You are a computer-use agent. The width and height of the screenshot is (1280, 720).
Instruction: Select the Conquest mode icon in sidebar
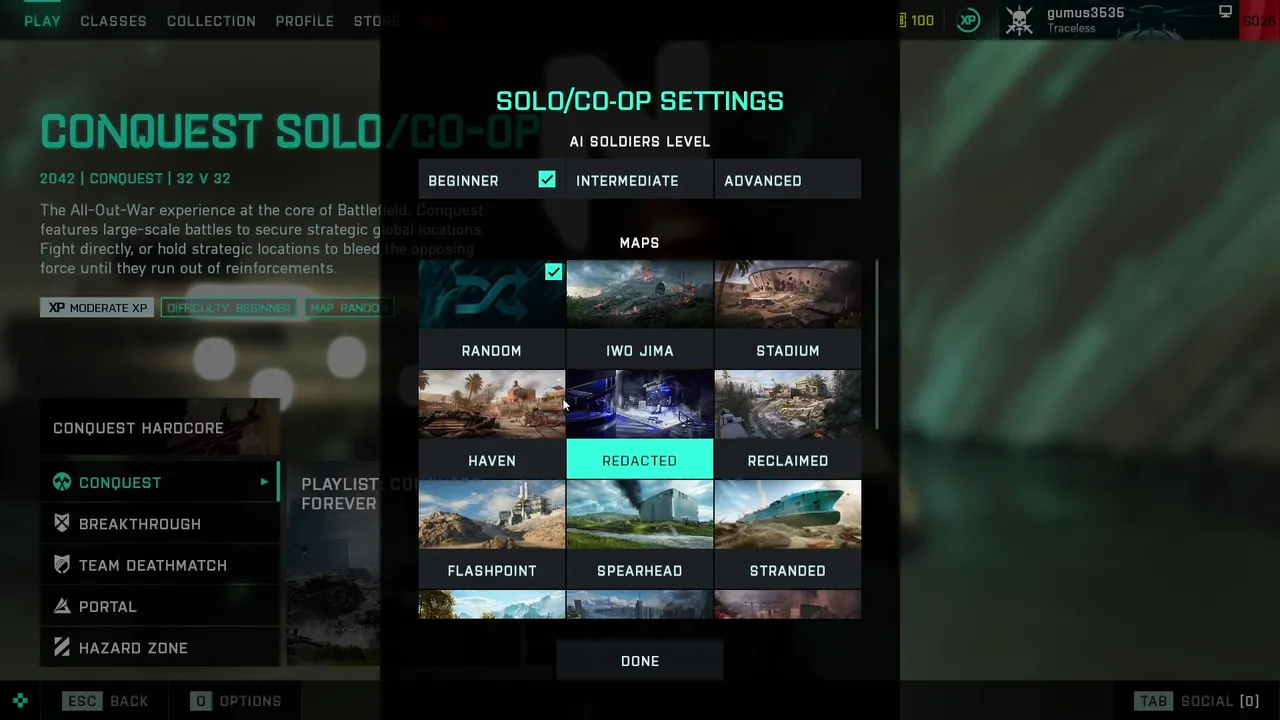coord(62,483)
